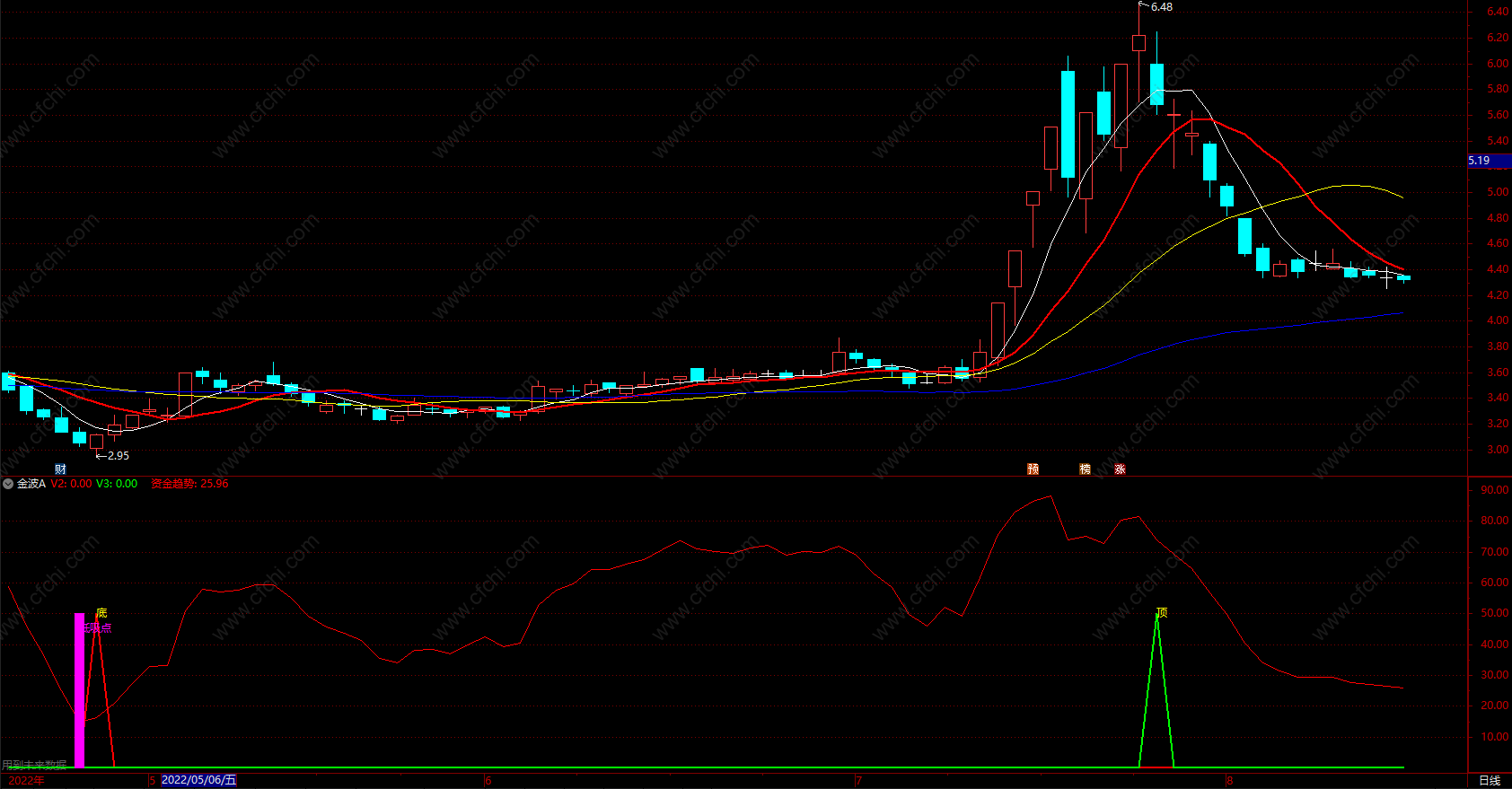Click the magenta 低吸点 signal text
This screenshot has width=1512, height=789.
98,627
